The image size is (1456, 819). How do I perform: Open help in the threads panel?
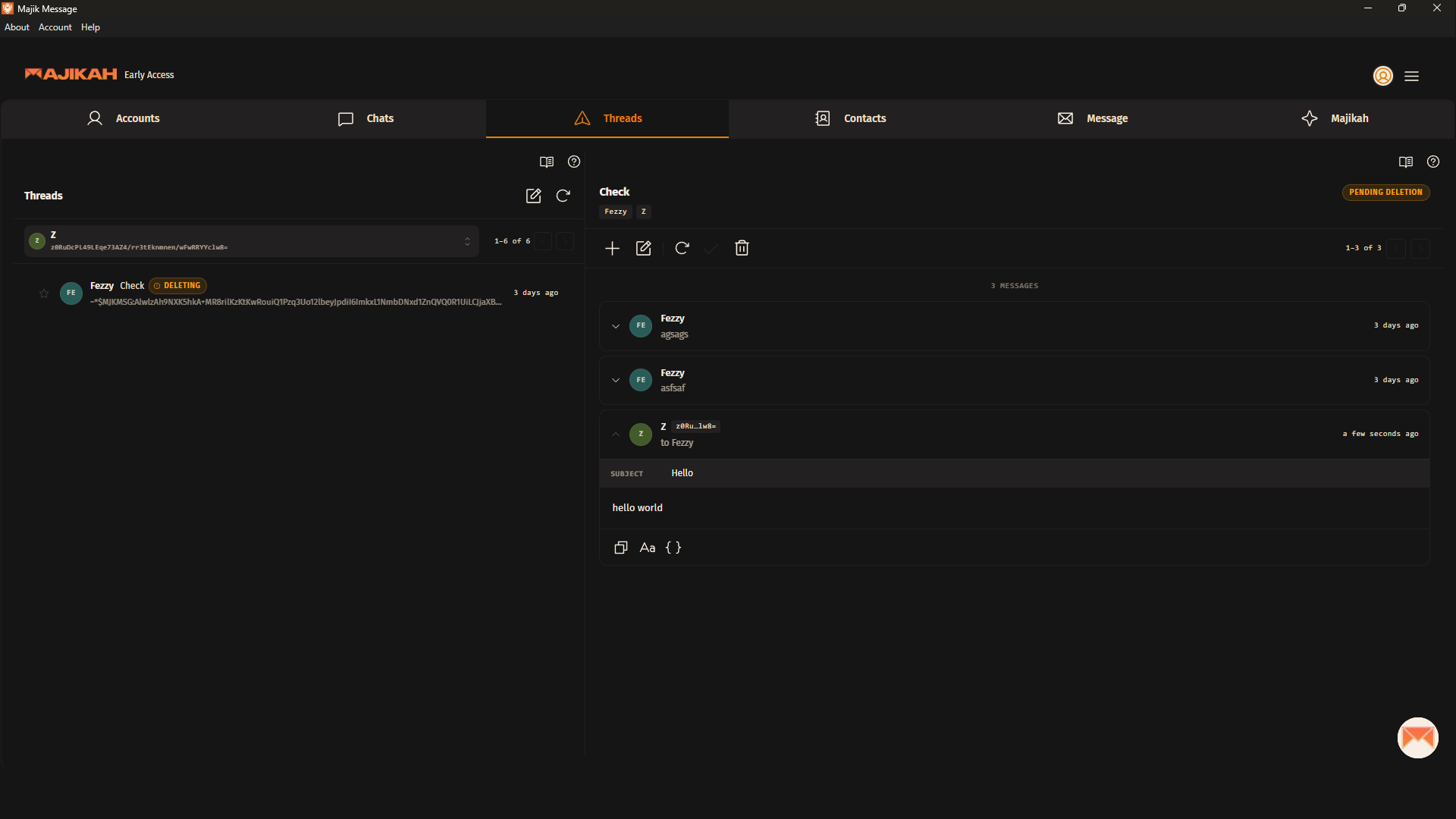point(574,162)
